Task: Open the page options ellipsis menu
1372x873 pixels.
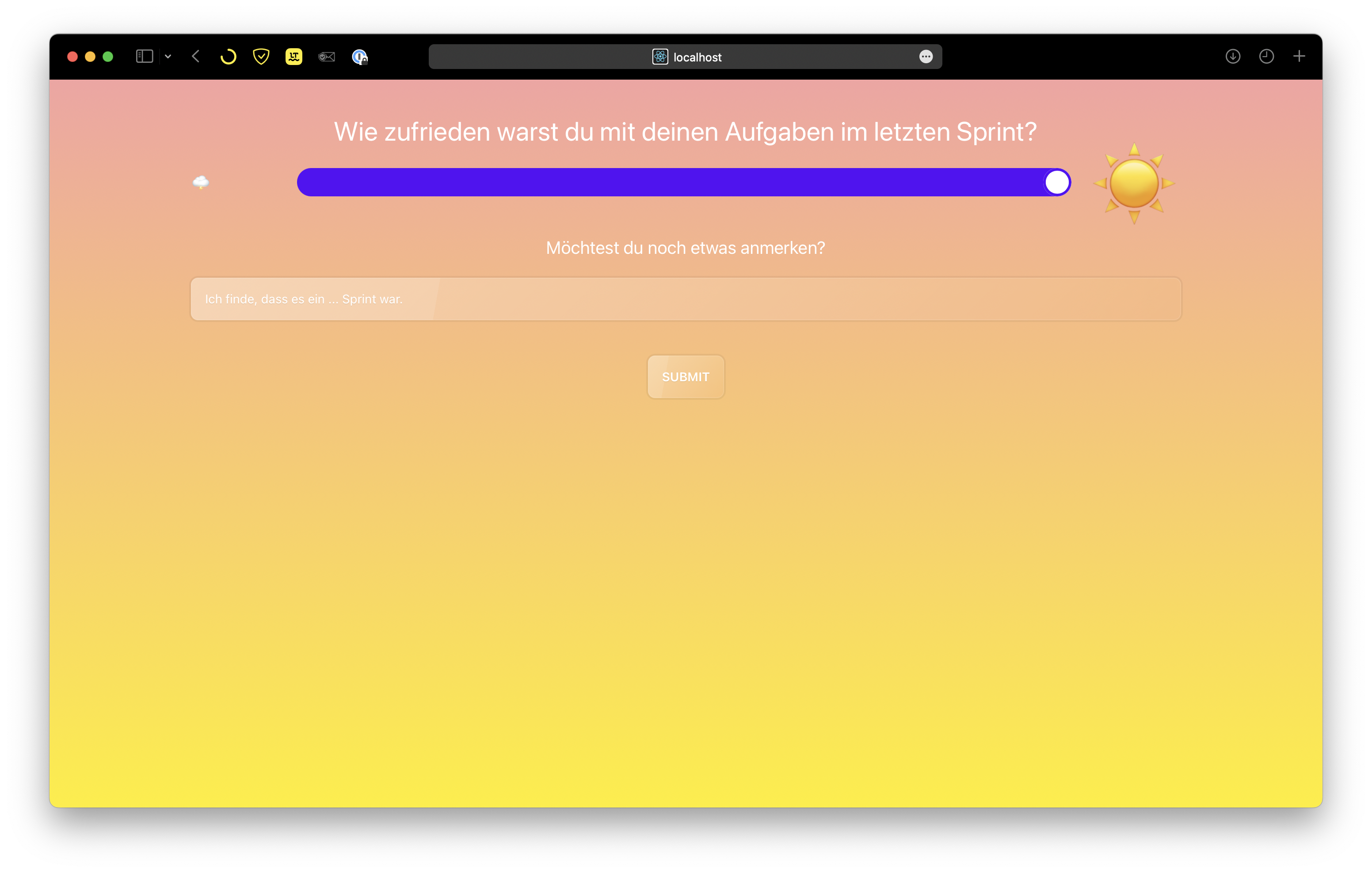Action: [926, 57]
